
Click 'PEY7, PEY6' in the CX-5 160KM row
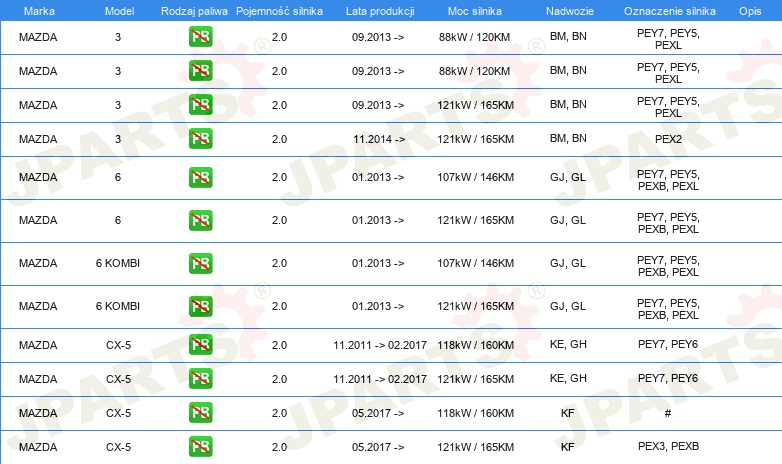click(668, 344)
